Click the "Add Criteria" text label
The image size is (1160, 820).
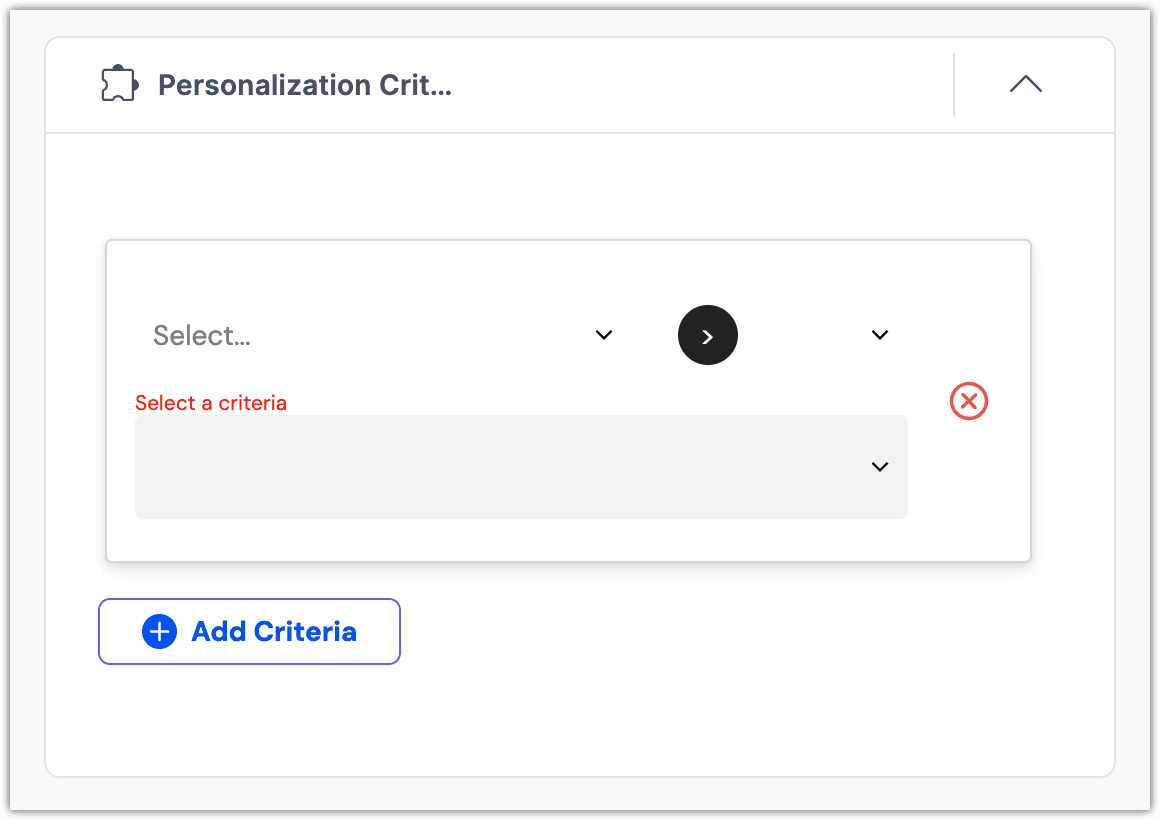[x=274, y=631]
